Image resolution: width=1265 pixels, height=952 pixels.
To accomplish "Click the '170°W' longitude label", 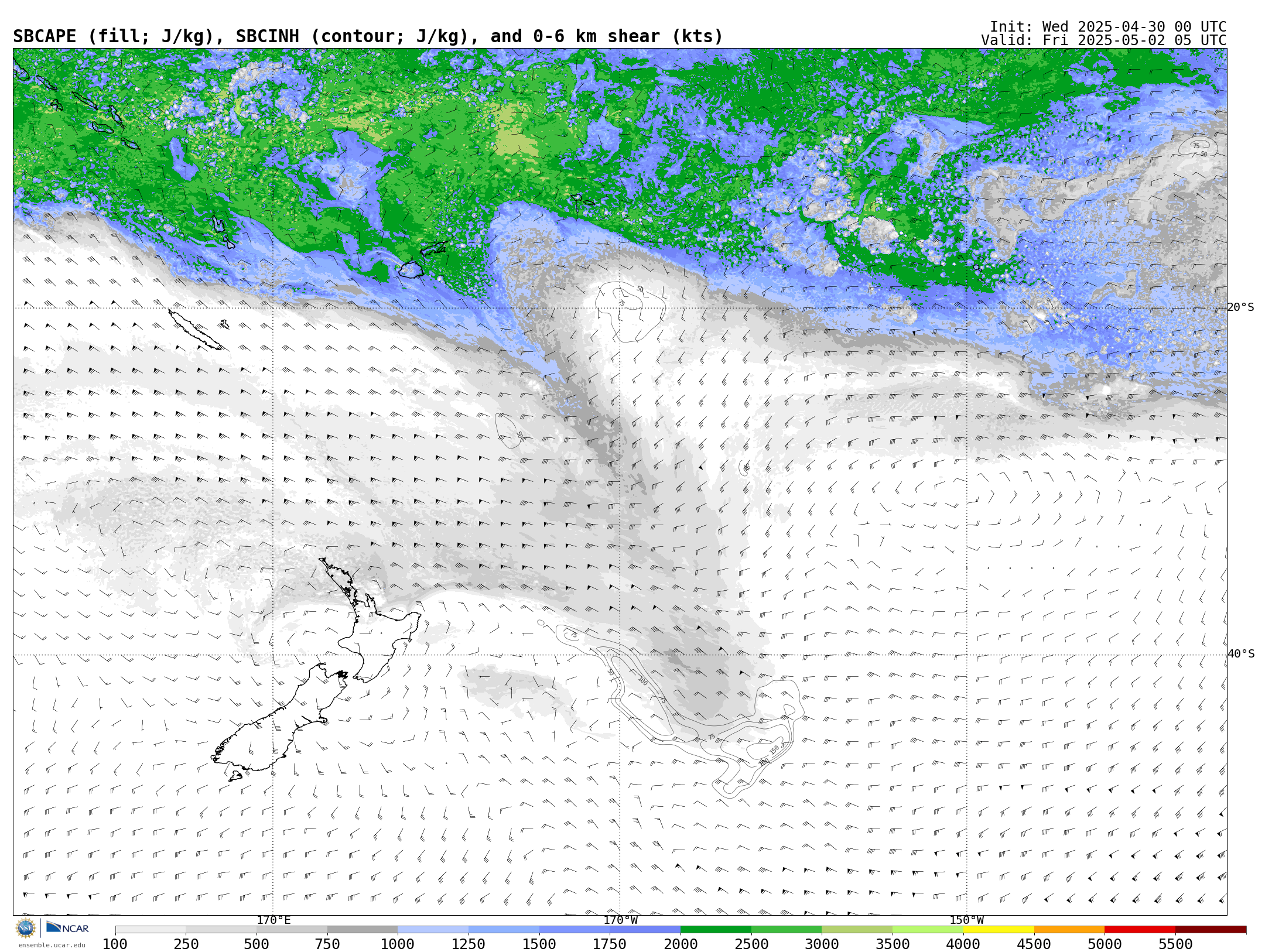I will 620,920.
